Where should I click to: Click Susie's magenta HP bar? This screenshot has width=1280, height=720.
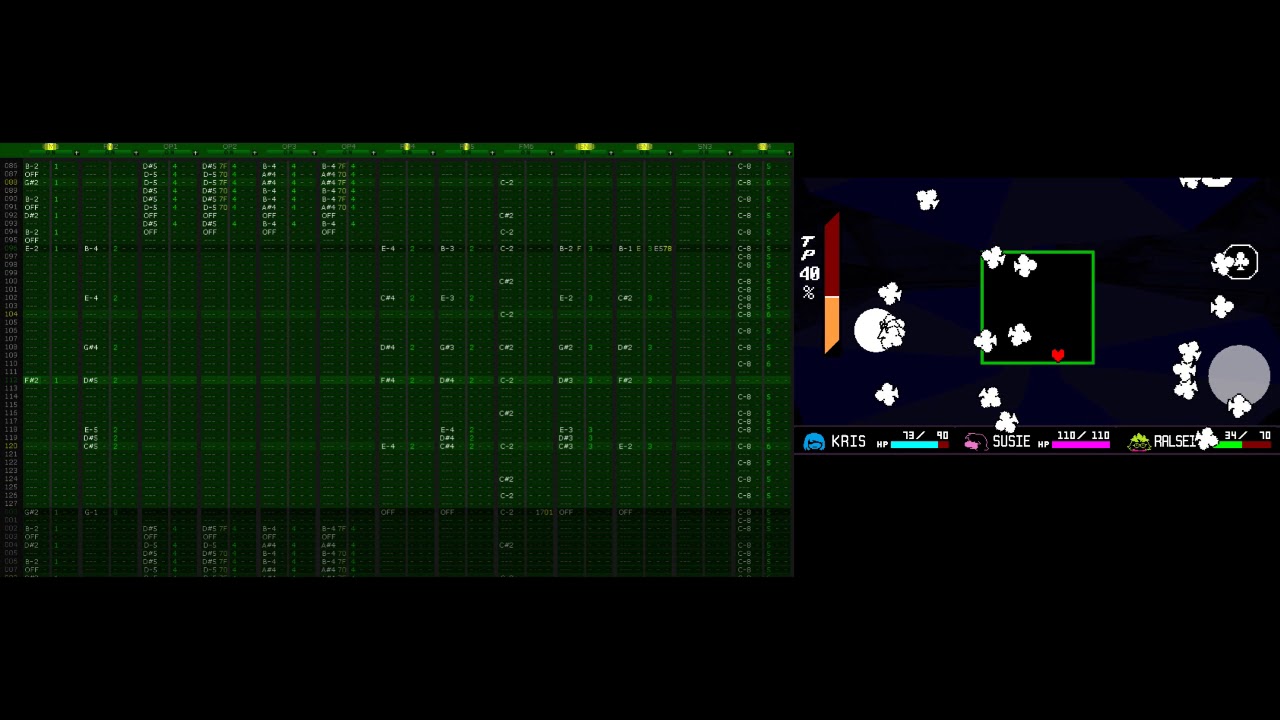[1080, 445]
